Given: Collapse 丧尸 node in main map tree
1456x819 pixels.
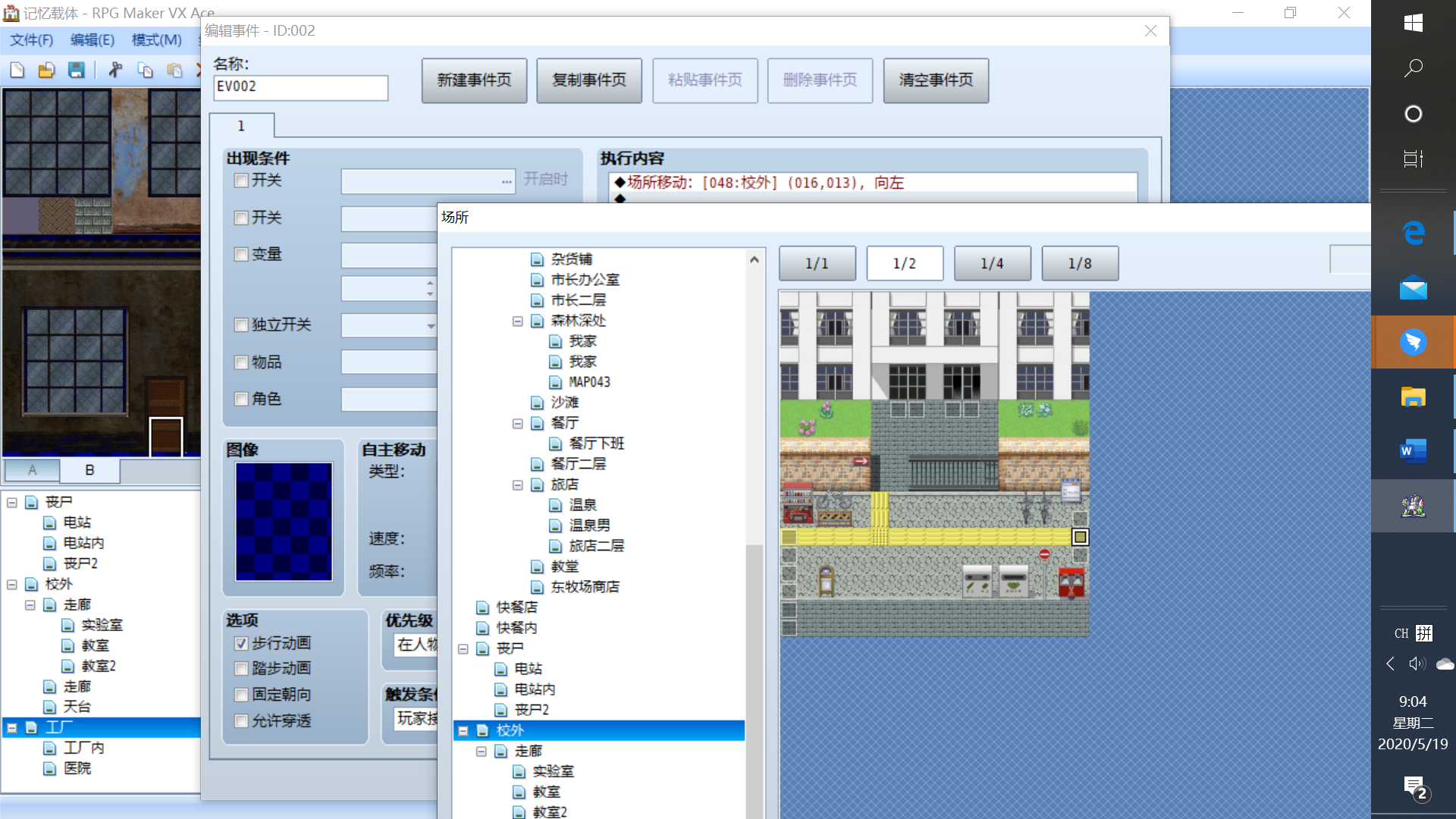Looking at the screenshot, I should pos(12,502).
